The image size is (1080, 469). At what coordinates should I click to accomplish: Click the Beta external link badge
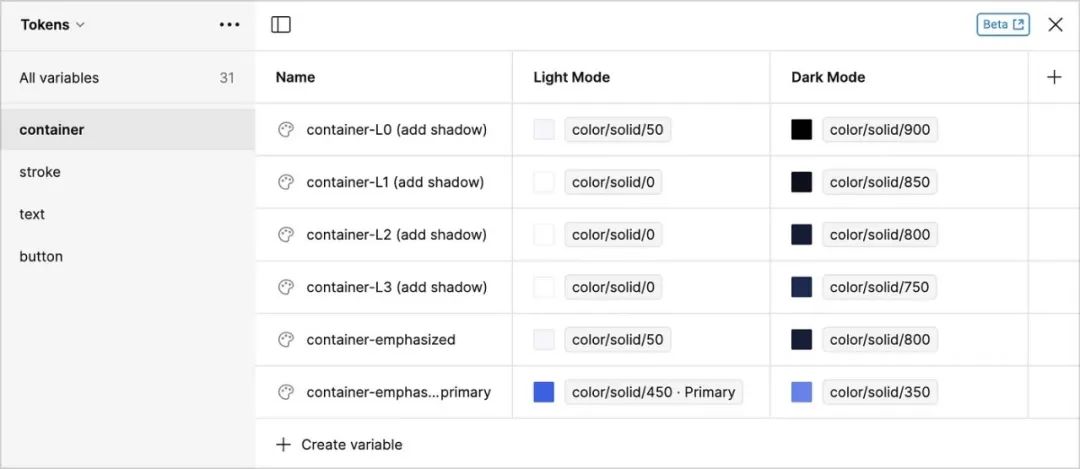(1002, 25)
